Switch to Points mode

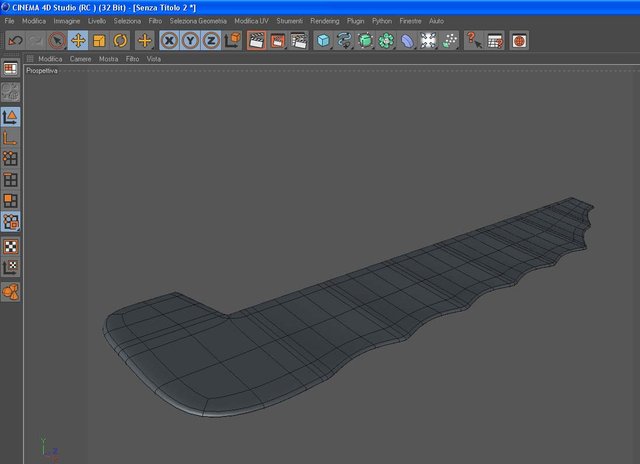(x=11, y=159)
